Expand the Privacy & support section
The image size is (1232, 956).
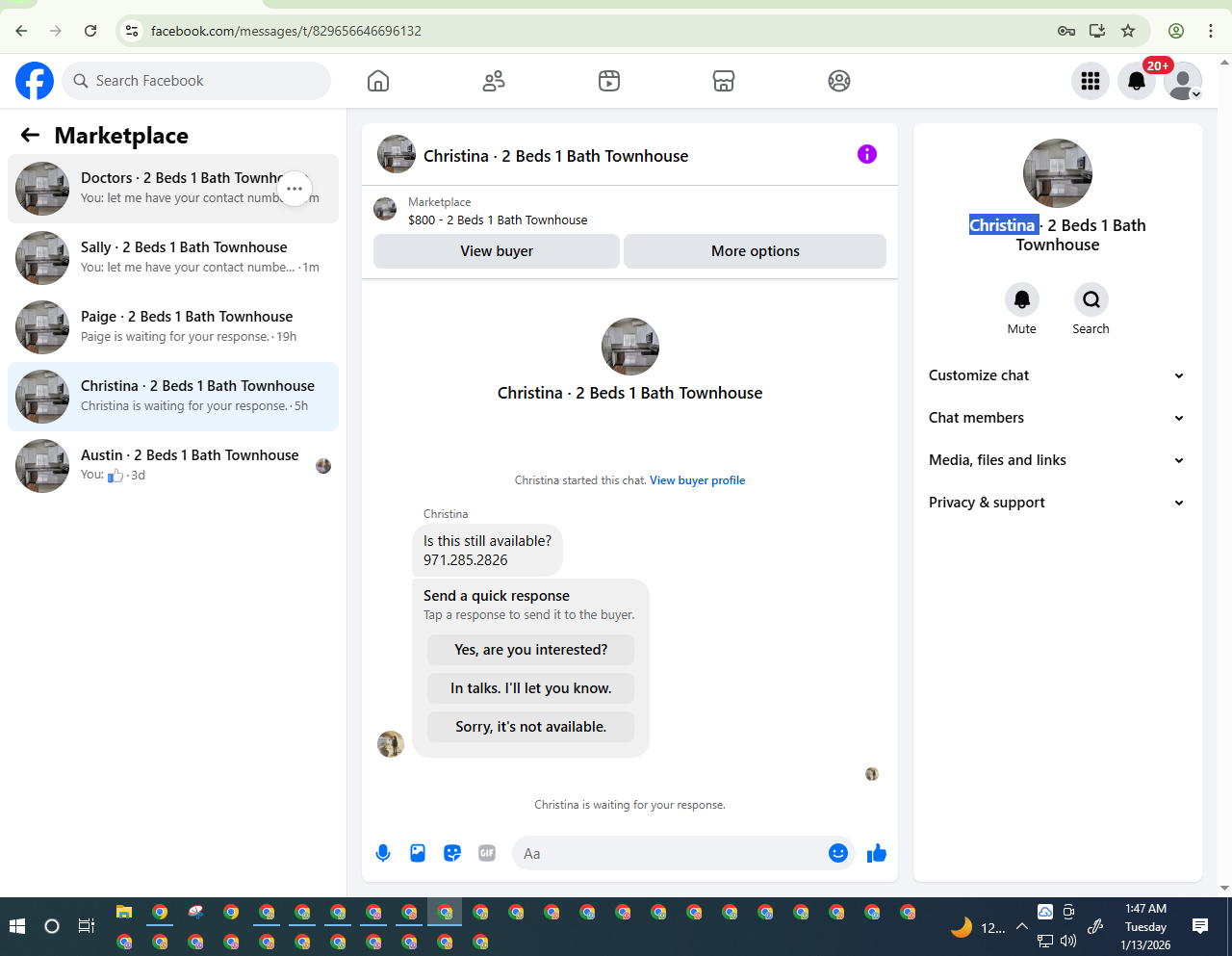(1057, 503)
